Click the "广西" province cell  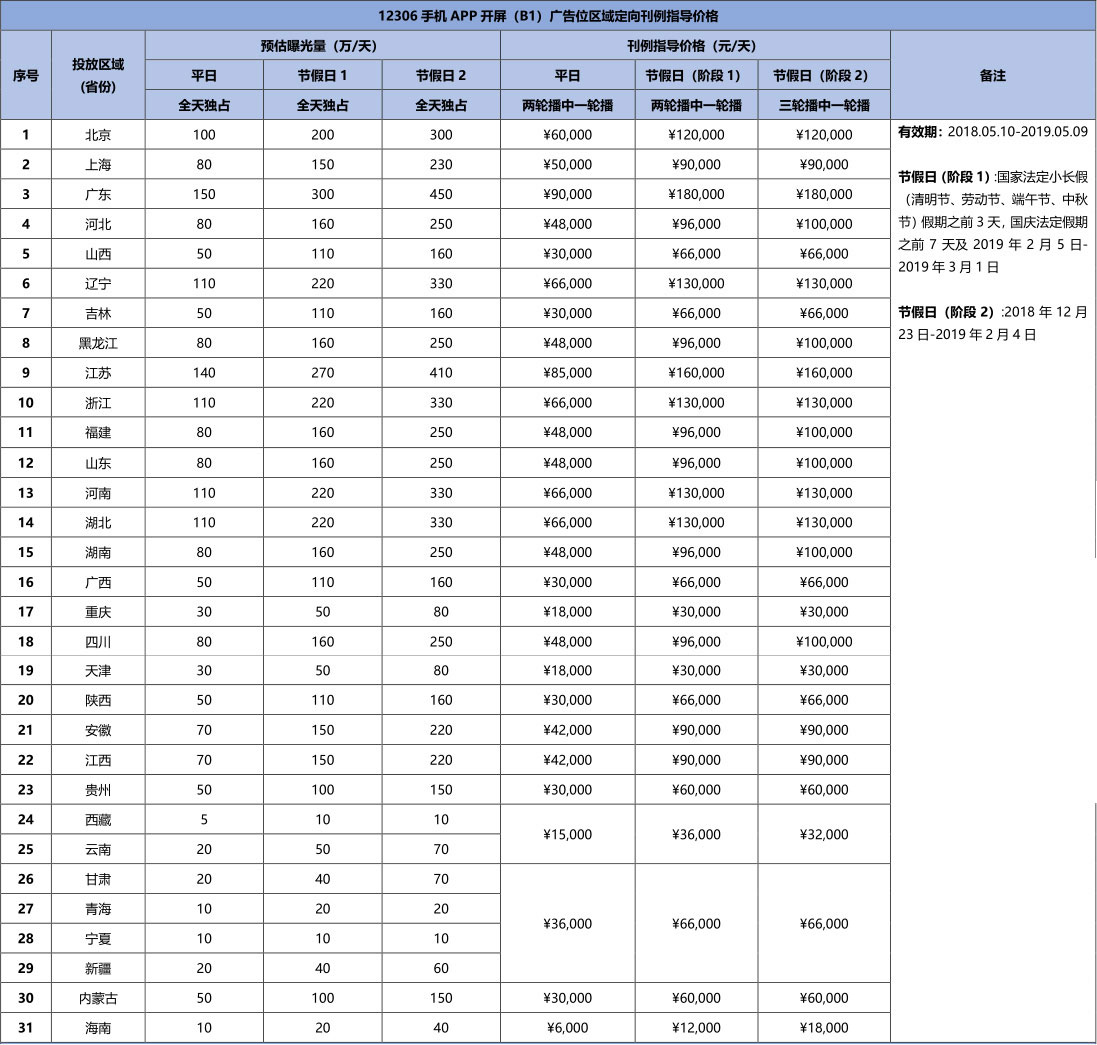pyautogui.click(x=98, y=582)
